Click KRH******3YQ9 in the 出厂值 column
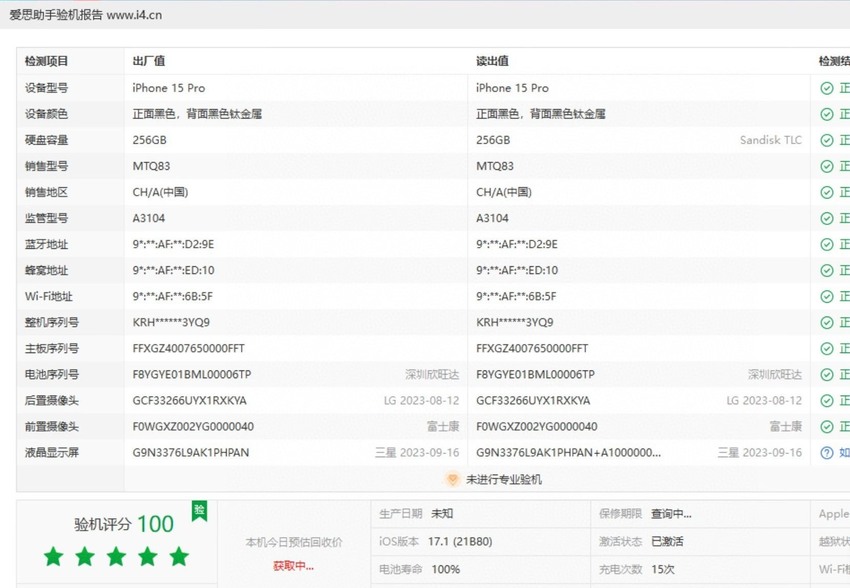Viewport: 850px width, 588px height. (171, 322)
